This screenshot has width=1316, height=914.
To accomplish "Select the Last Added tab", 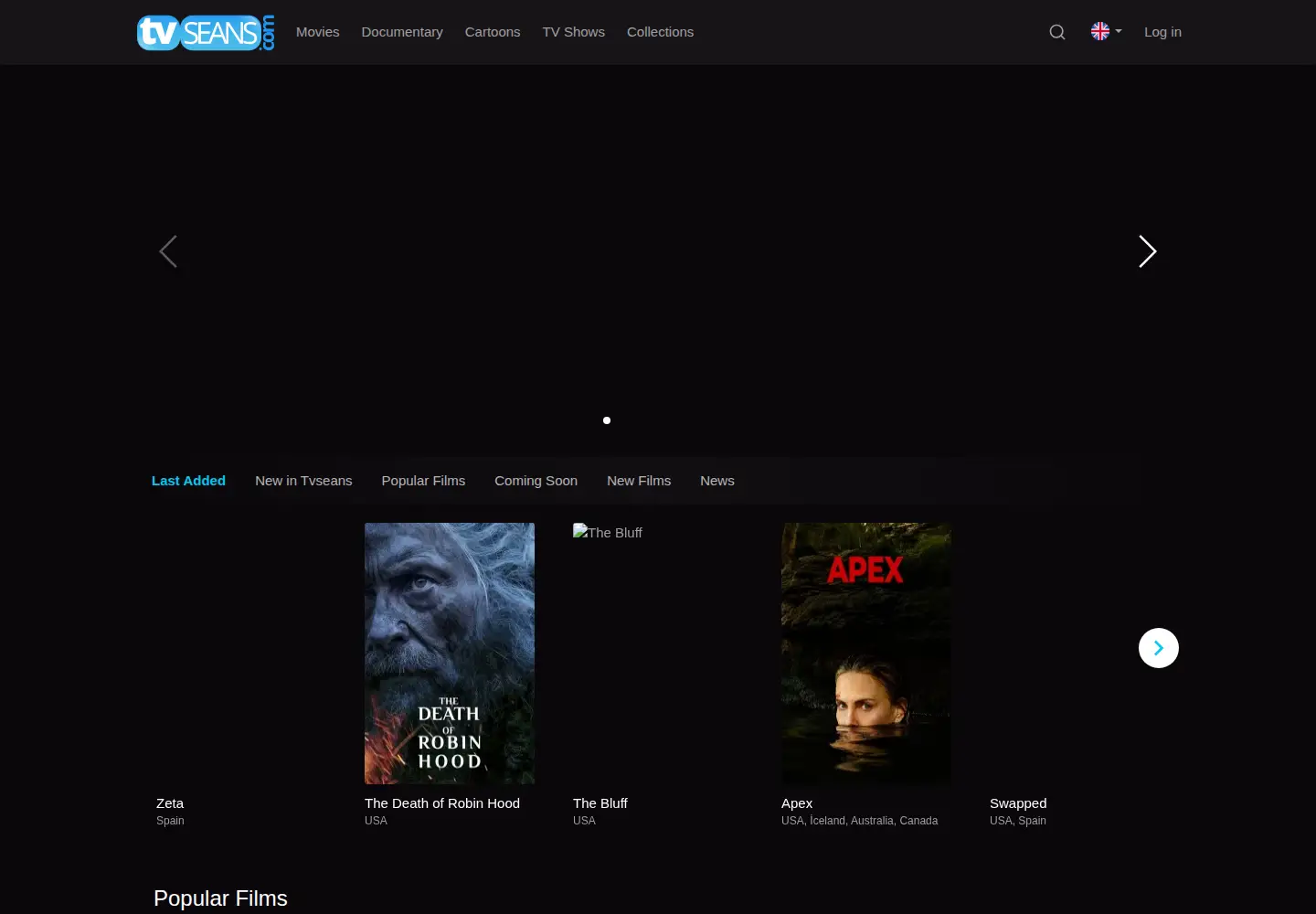I will [188, 481].
